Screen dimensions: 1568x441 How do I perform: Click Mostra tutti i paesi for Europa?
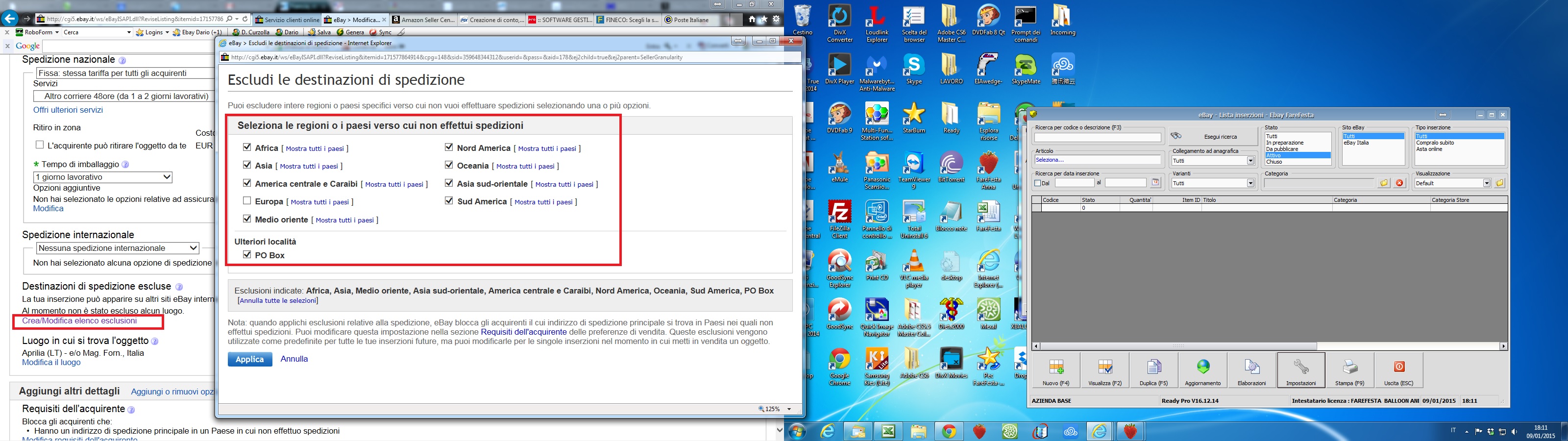click(319, 202)
